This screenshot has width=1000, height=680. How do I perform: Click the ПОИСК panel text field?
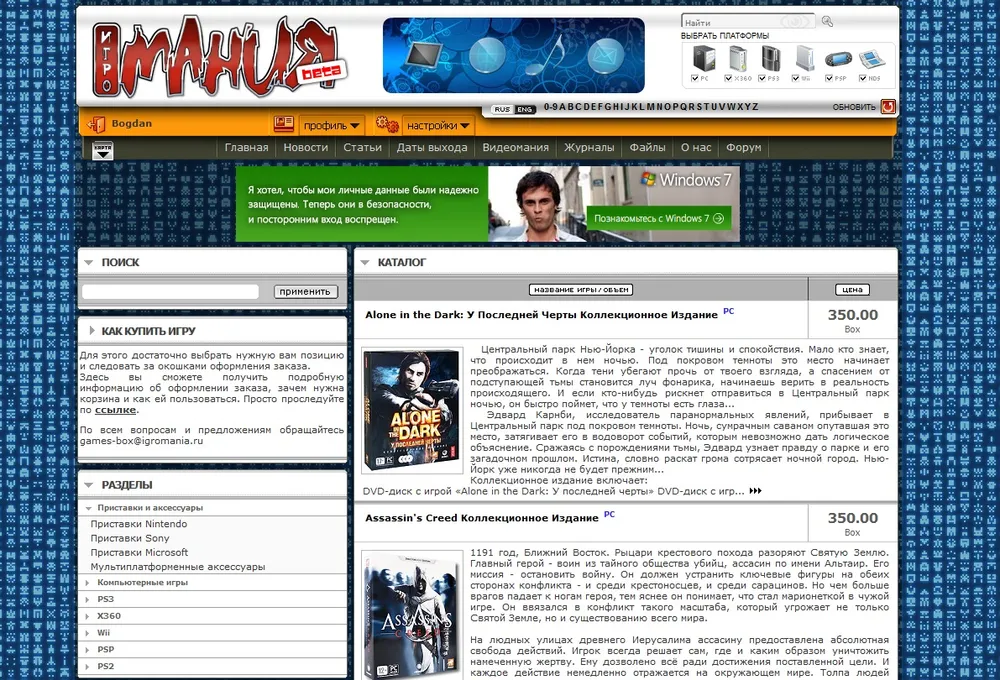click(x=170, y=292)
